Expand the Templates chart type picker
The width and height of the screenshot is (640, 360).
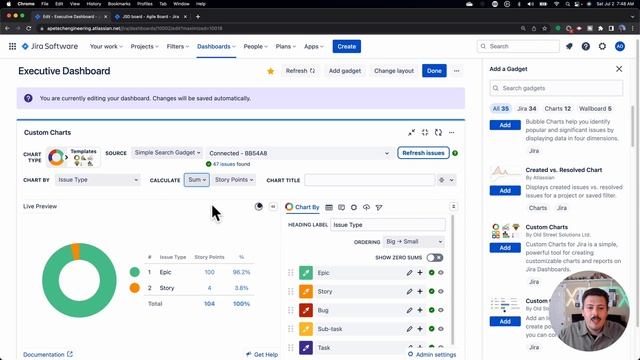[83, 157]
